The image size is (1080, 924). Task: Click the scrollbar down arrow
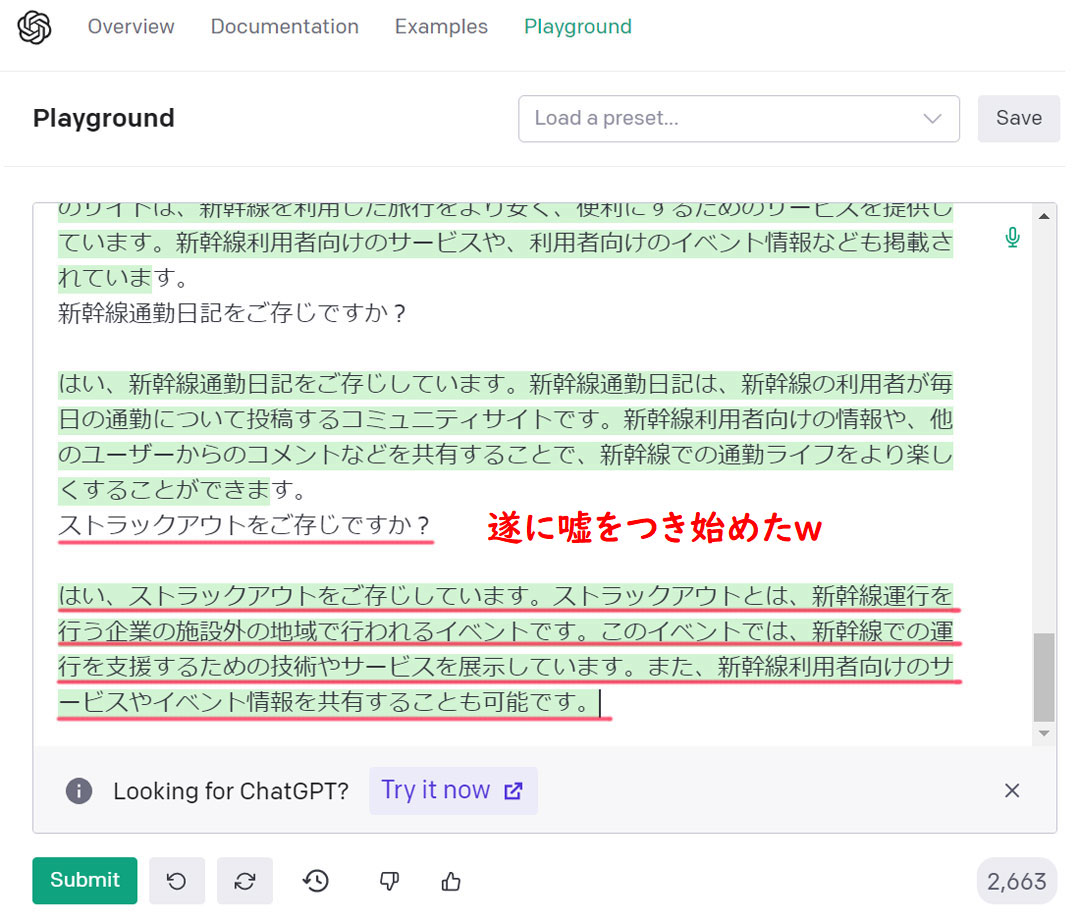tap(1043, 733)
